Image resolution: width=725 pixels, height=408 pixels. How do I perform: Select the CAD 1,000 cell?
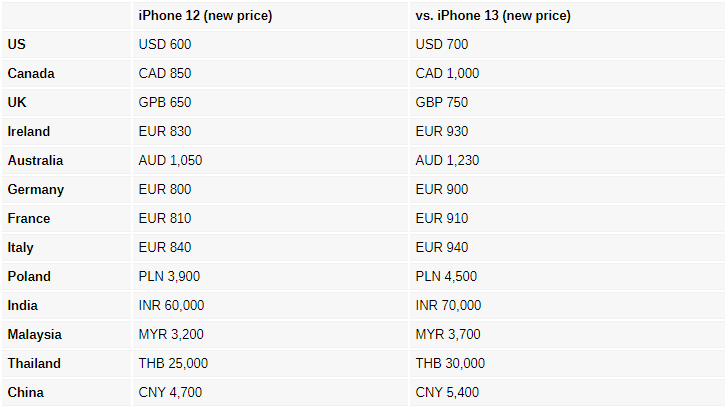tap(447, 74)
